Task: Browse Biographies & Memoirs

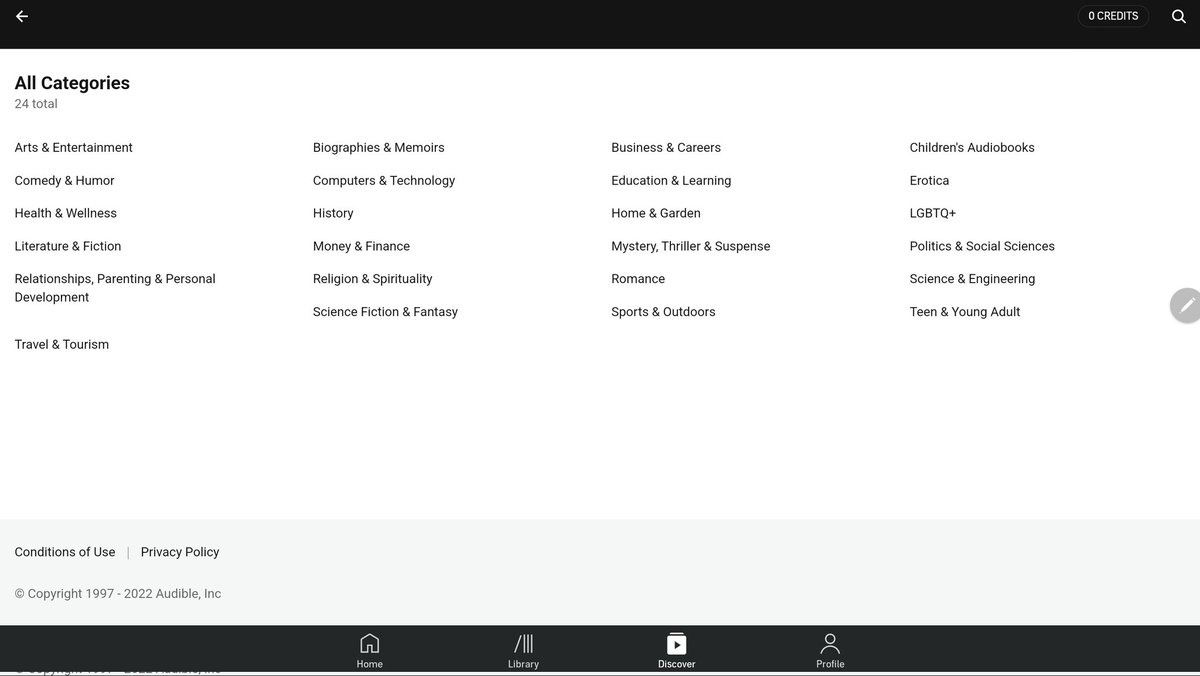Action: 379,148
